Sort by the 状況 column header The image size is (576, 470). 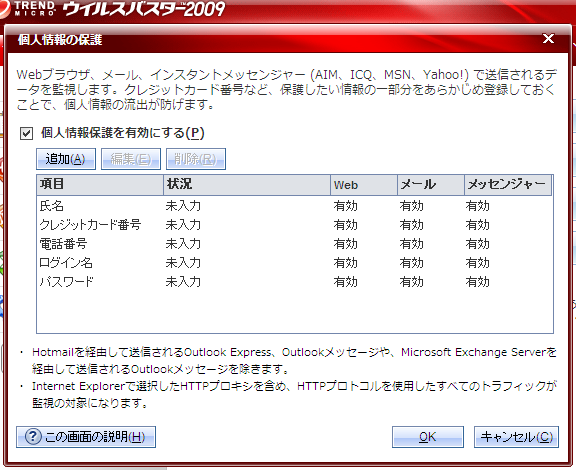247,185
